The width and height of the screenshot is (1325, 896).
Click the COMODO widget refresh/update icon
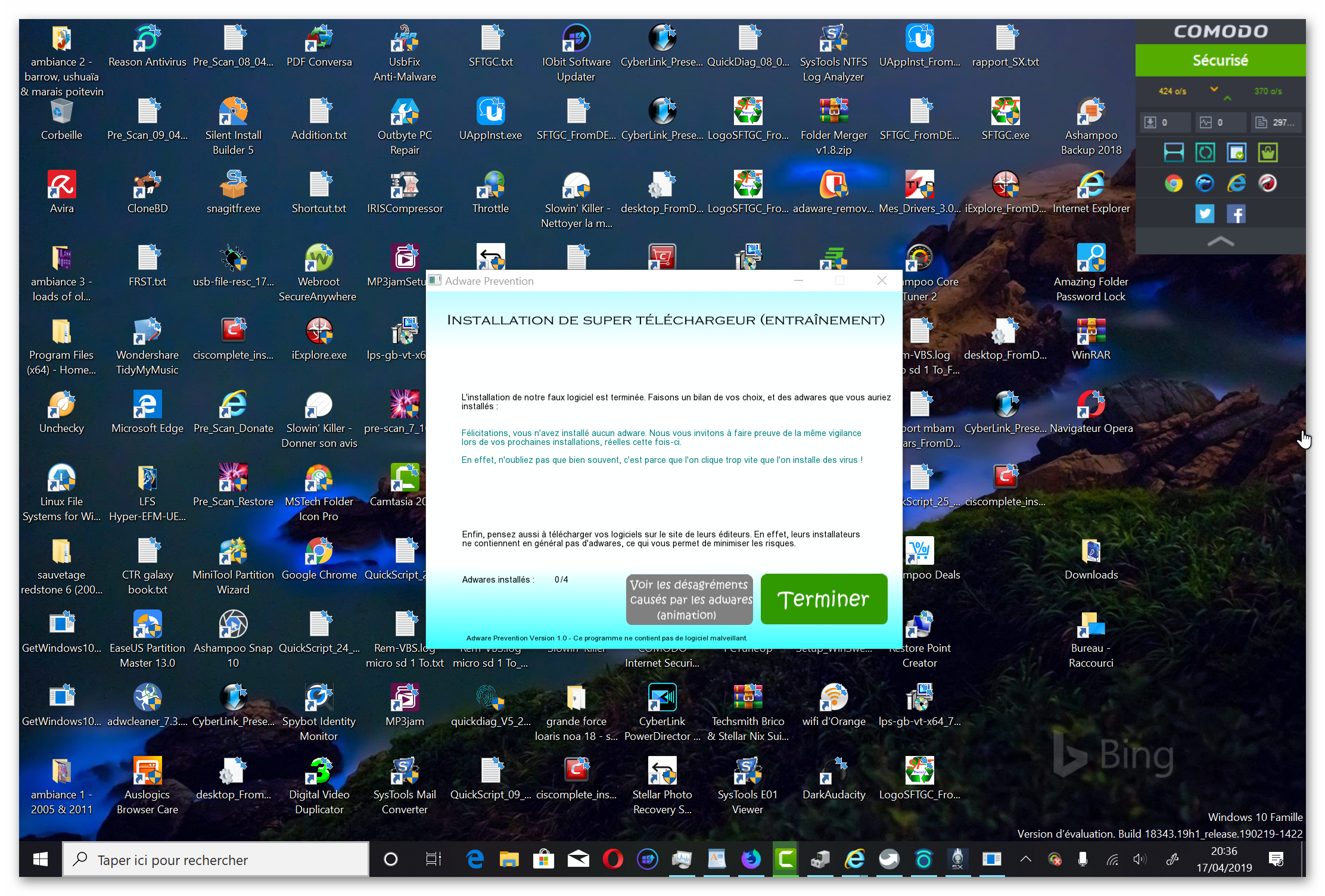[x=1205, y=153]
